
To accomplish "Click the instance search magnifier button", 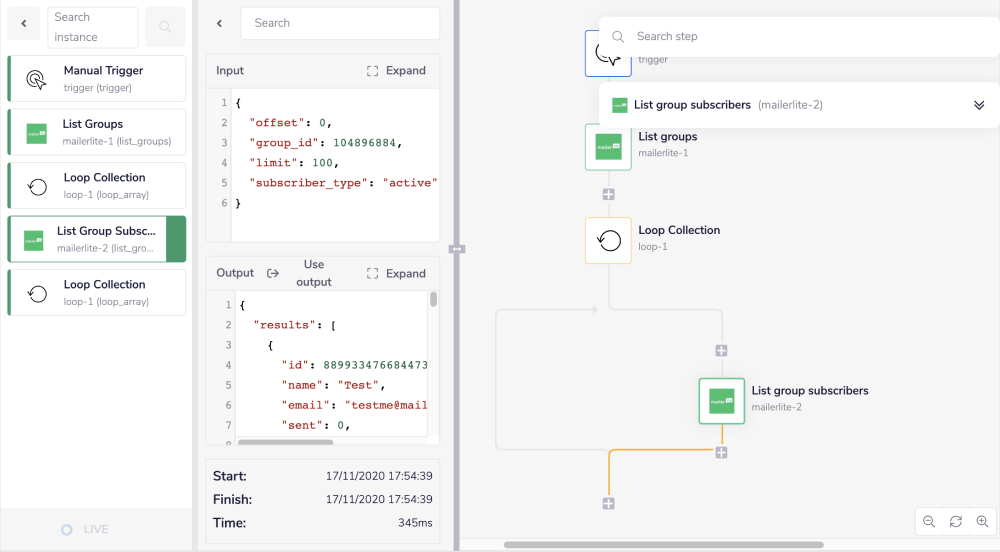I will [165, 27].
